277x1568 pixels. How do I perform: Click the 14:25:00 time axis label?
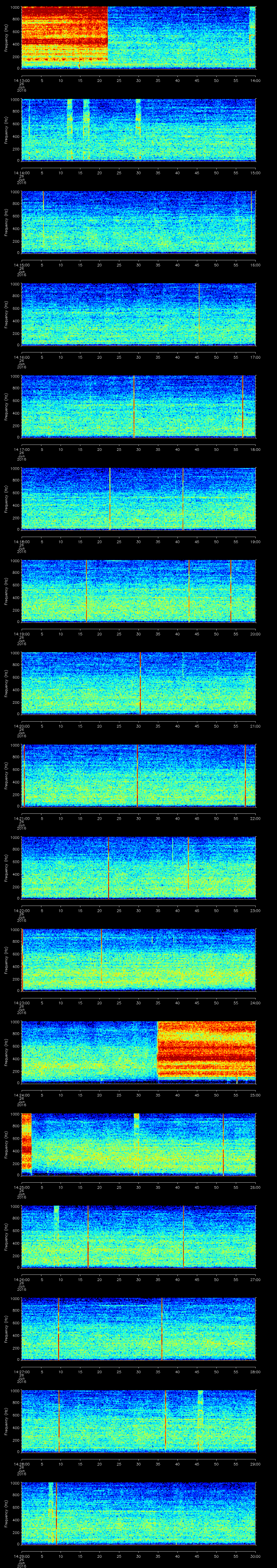pyautogui.click(x=21, y=1187)
